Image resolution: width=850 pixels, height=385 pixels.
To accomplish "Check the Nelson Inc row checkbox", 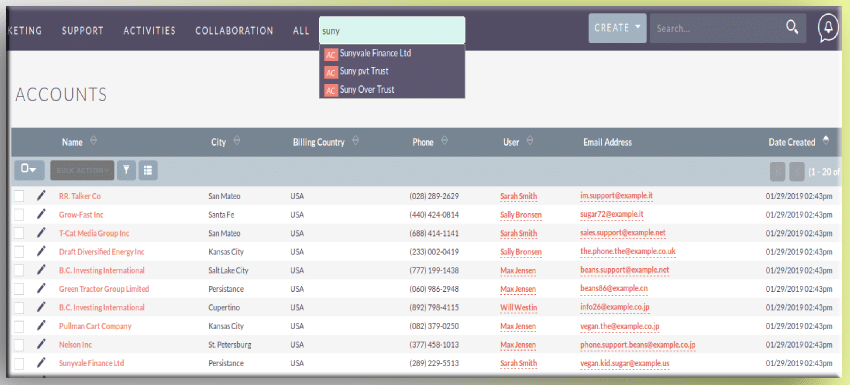I will 19,344.
